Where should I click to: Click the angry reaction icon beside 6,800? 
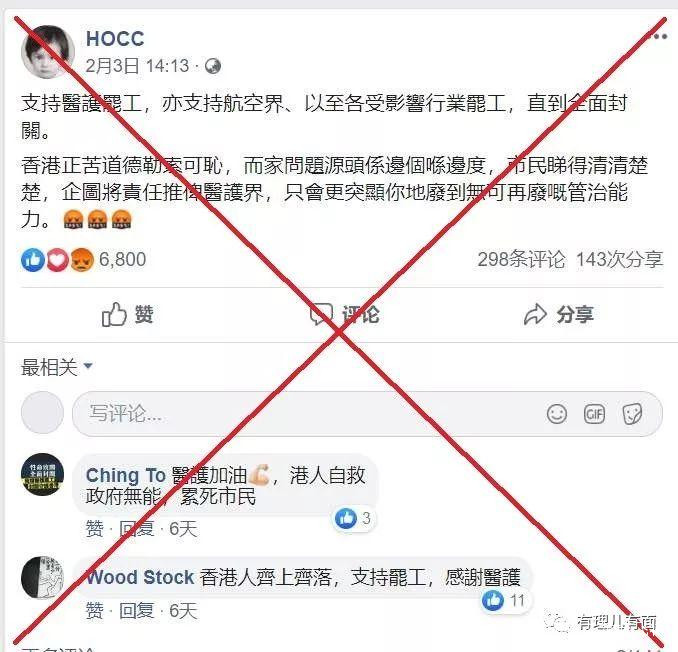point(81,260)
